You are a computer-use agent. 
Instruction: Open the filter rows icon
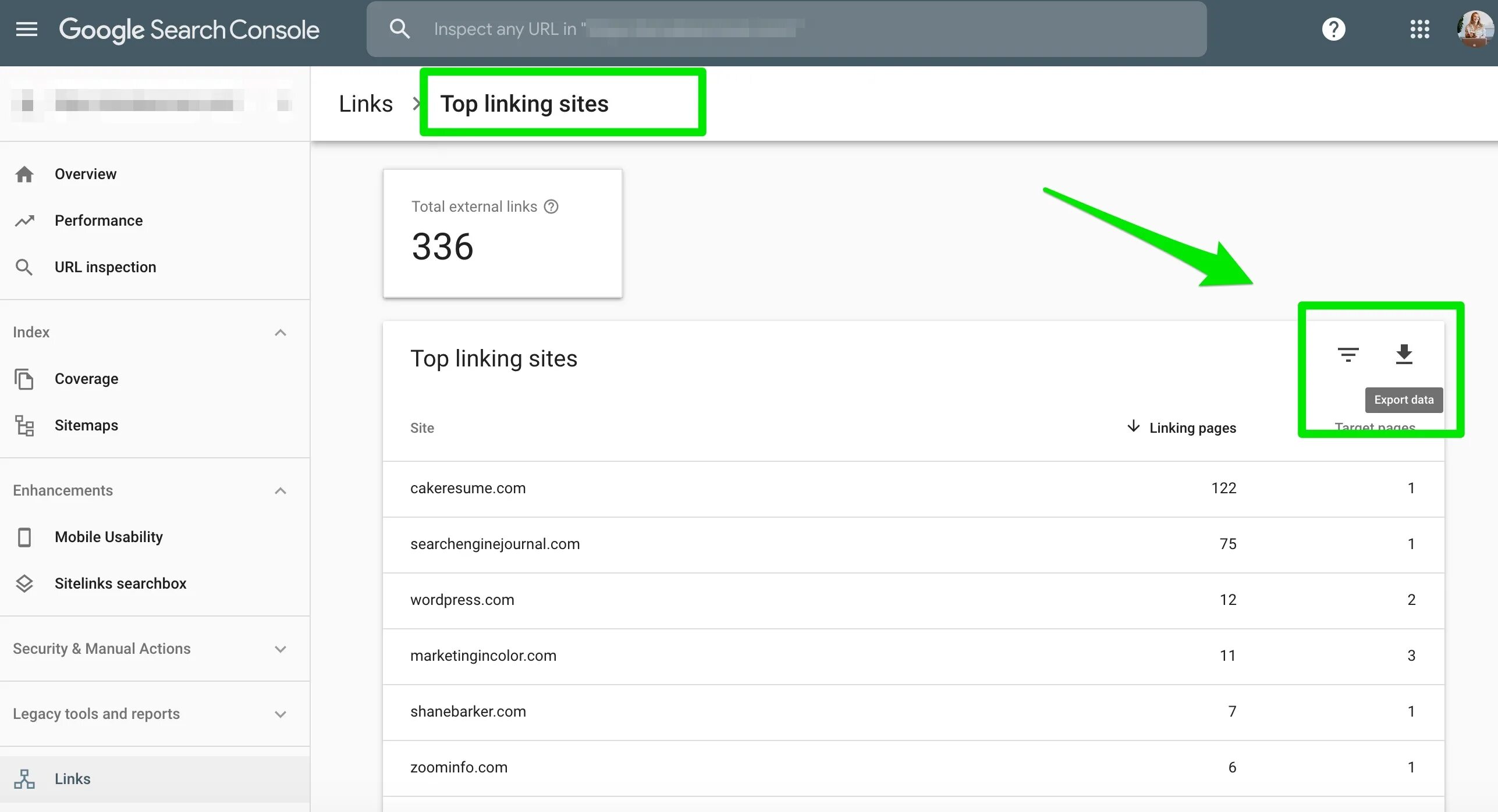[x=1348, y=354]
